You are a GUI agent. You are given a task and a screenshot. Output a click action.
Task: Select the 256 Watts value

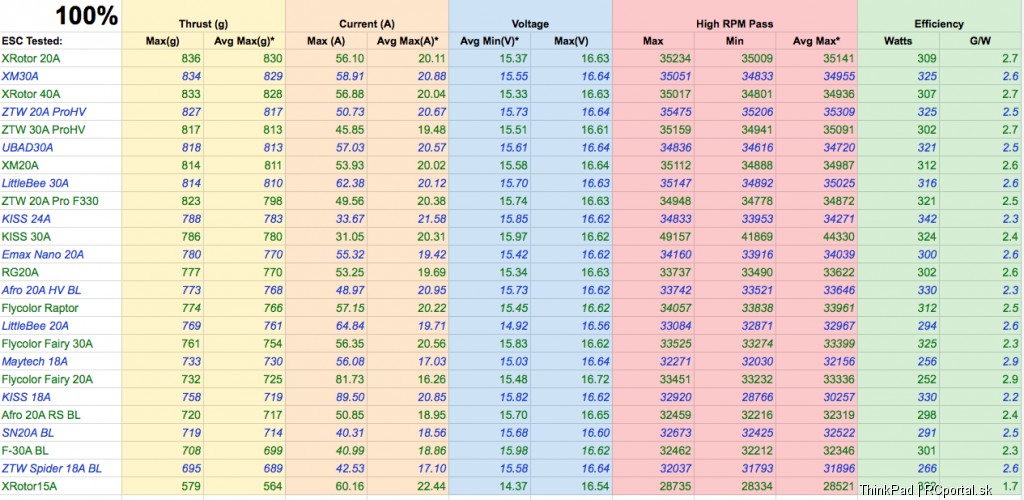click(927, 361)
